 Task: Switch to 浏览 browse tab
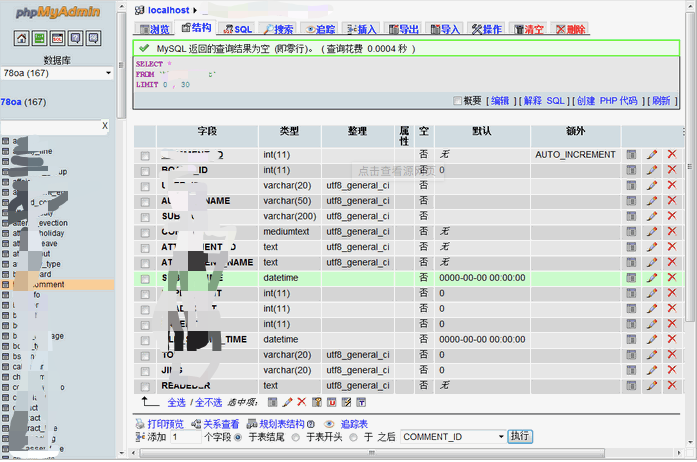pyautogui.click(x=154, y=29)
